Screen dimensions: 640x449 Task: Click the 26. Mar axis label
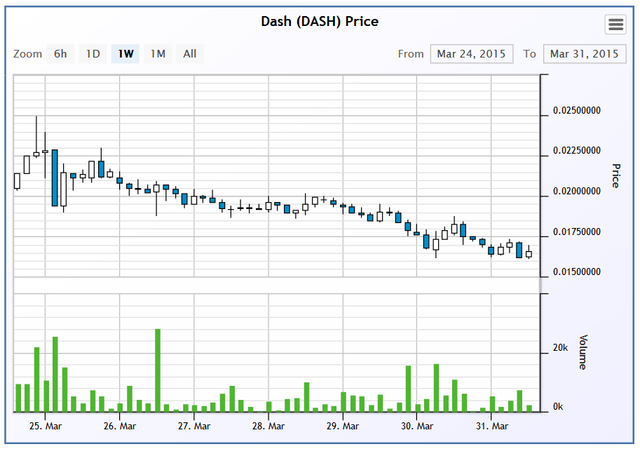(120, 426)
